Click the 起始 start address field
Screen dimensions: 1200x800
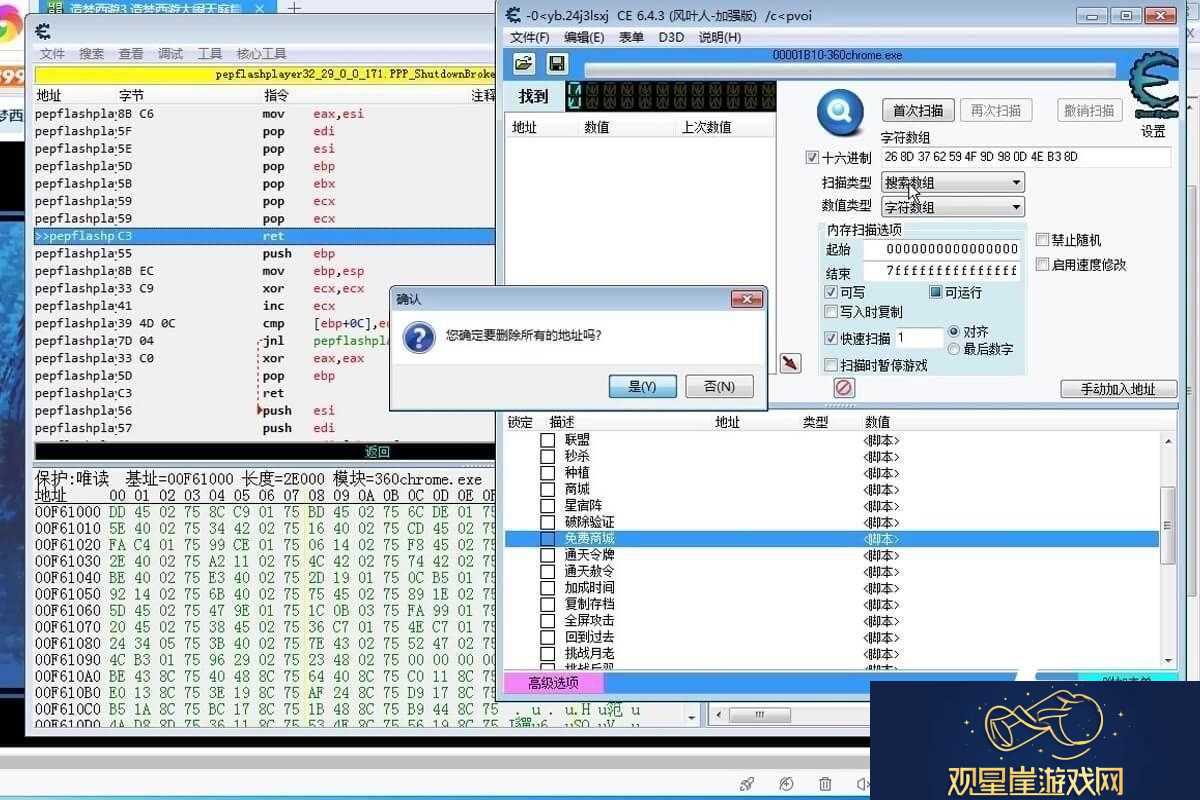[942, 249]
